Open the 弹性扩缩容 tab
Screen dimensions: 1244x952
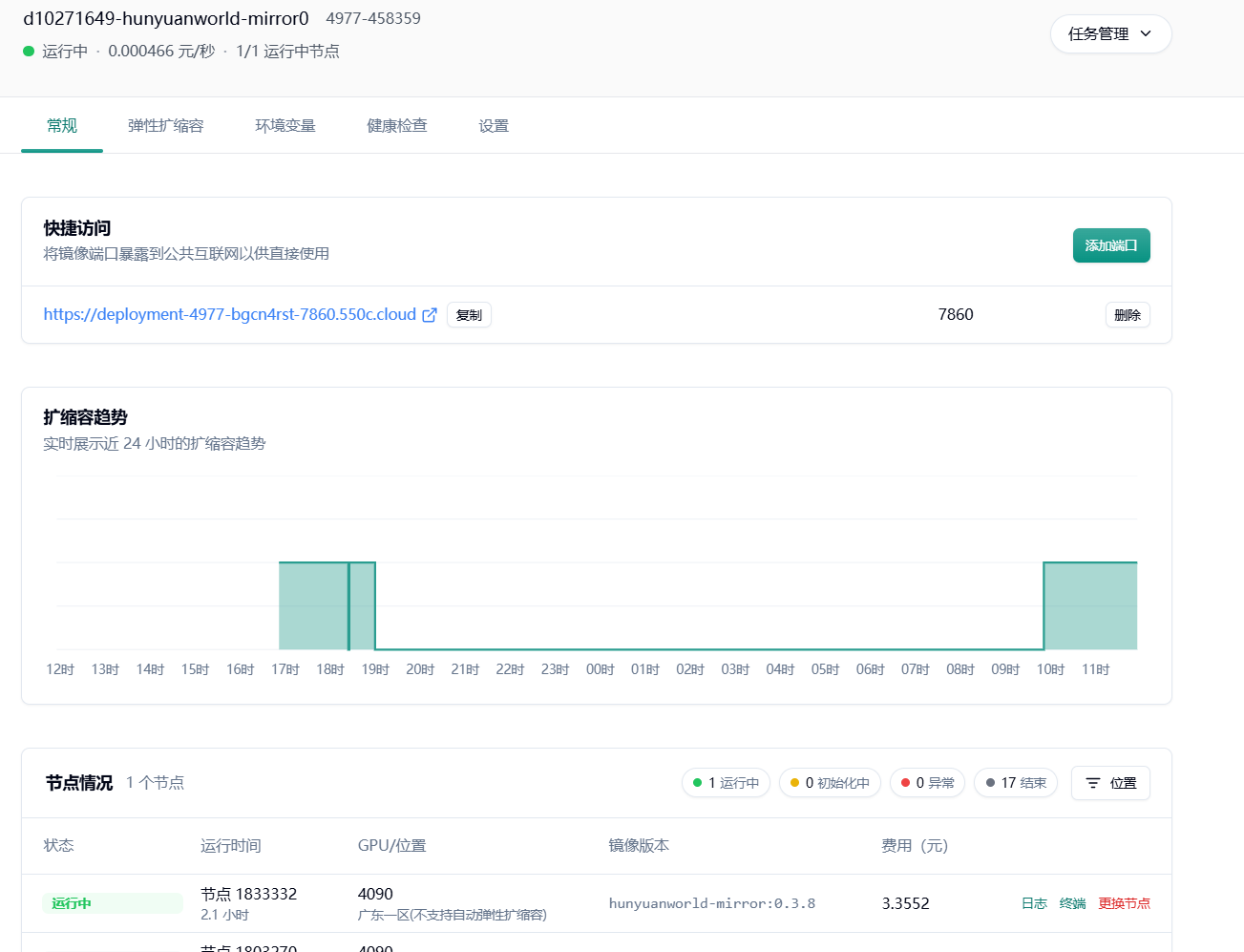click(x=165, y=126)
